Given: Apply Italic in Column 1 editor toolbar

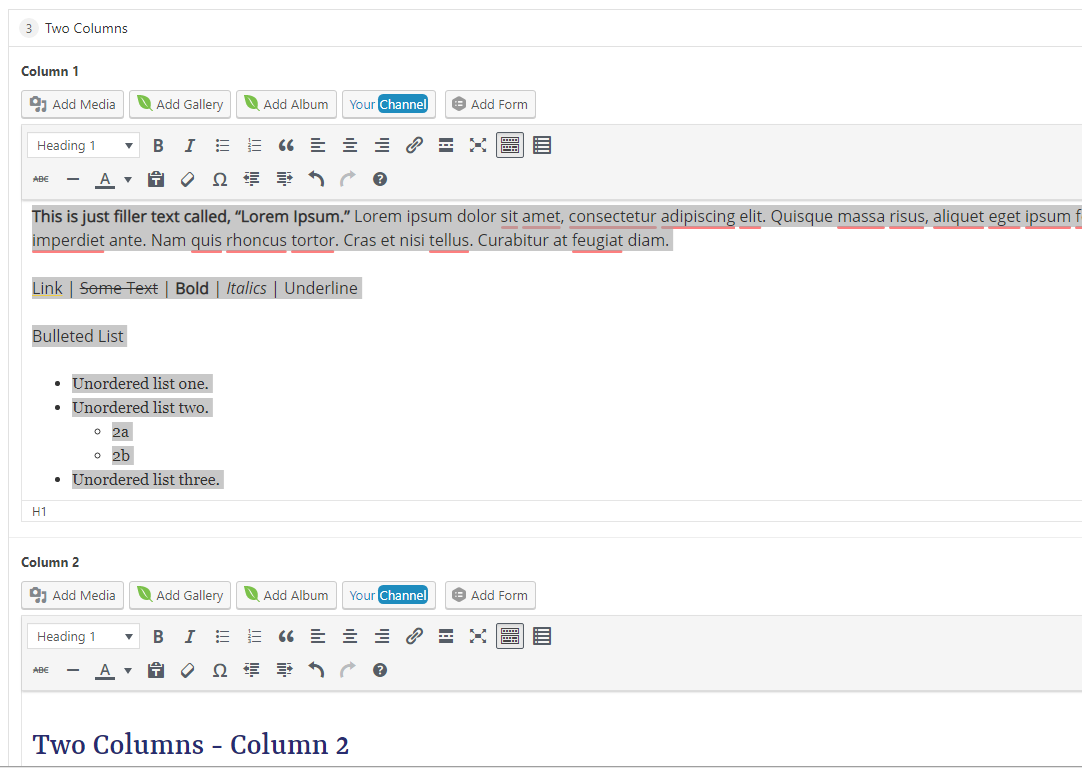Looking at the screenshot, I should pos(190,146).
